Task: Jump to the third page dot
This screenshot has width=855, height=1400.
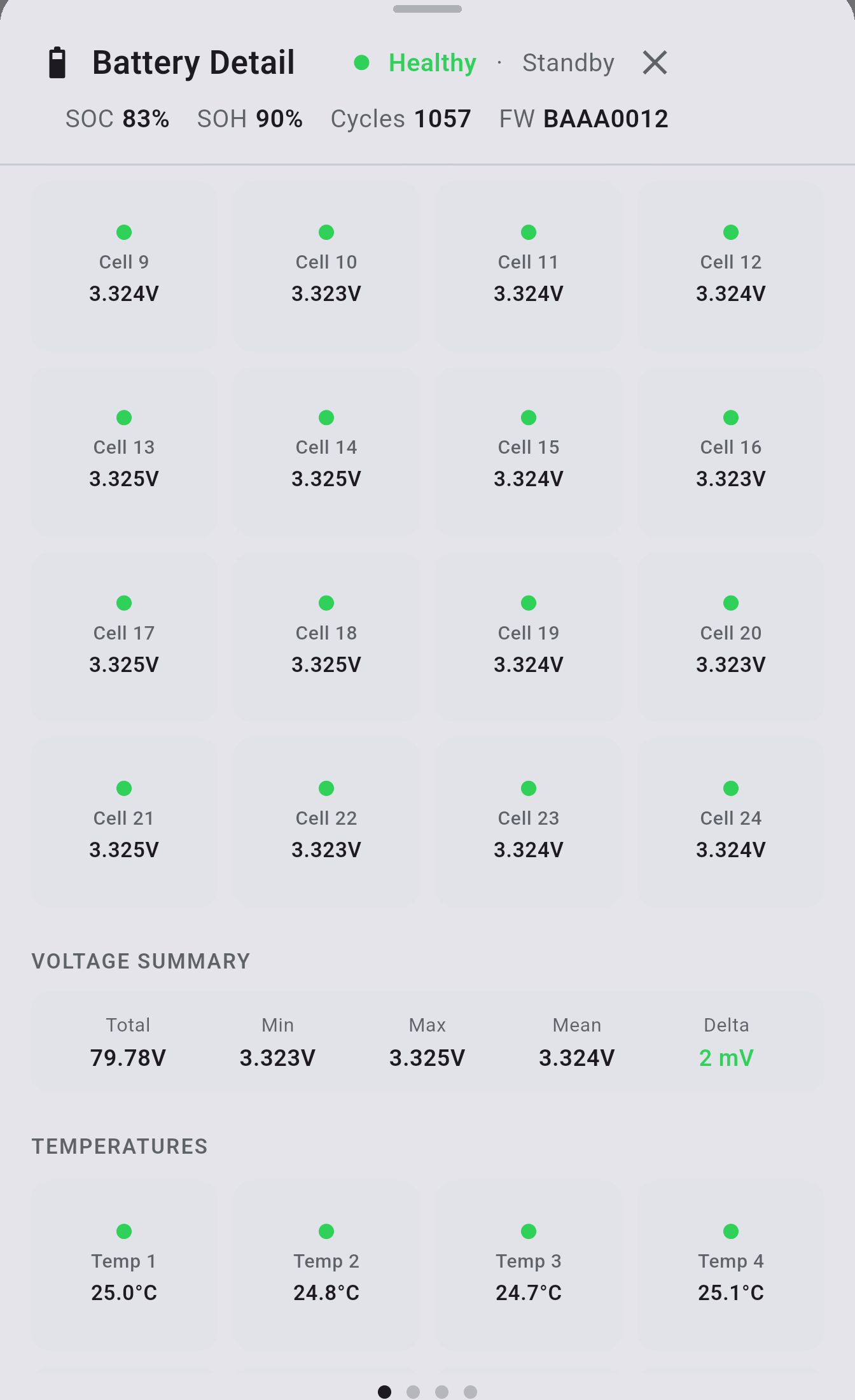Action: [442, 1392]
